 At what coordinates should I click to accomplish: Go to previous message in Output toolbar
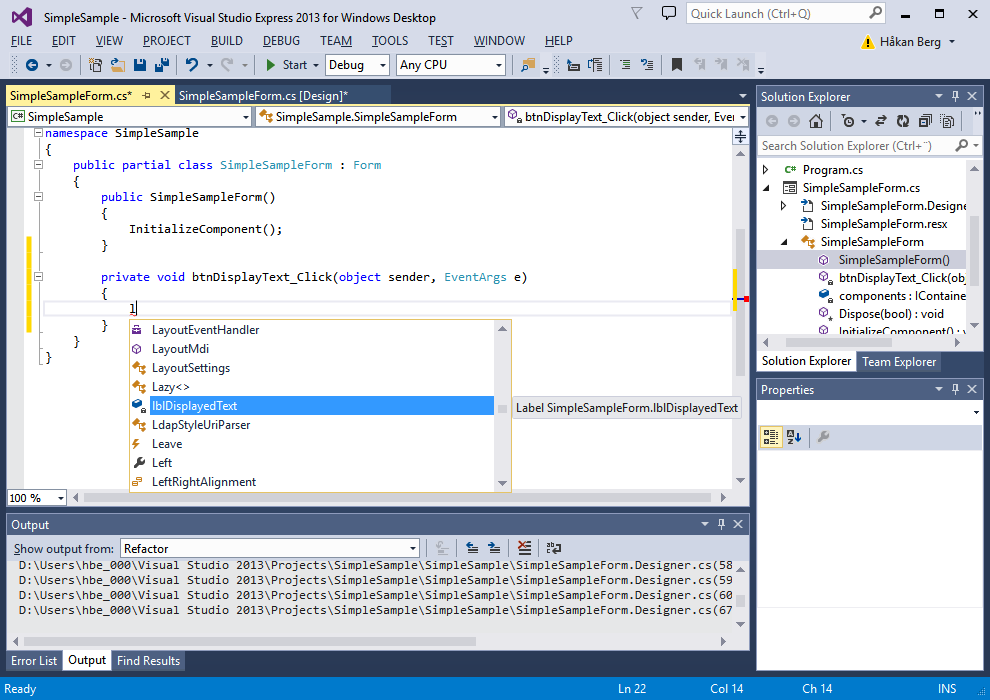click(472, 548)
